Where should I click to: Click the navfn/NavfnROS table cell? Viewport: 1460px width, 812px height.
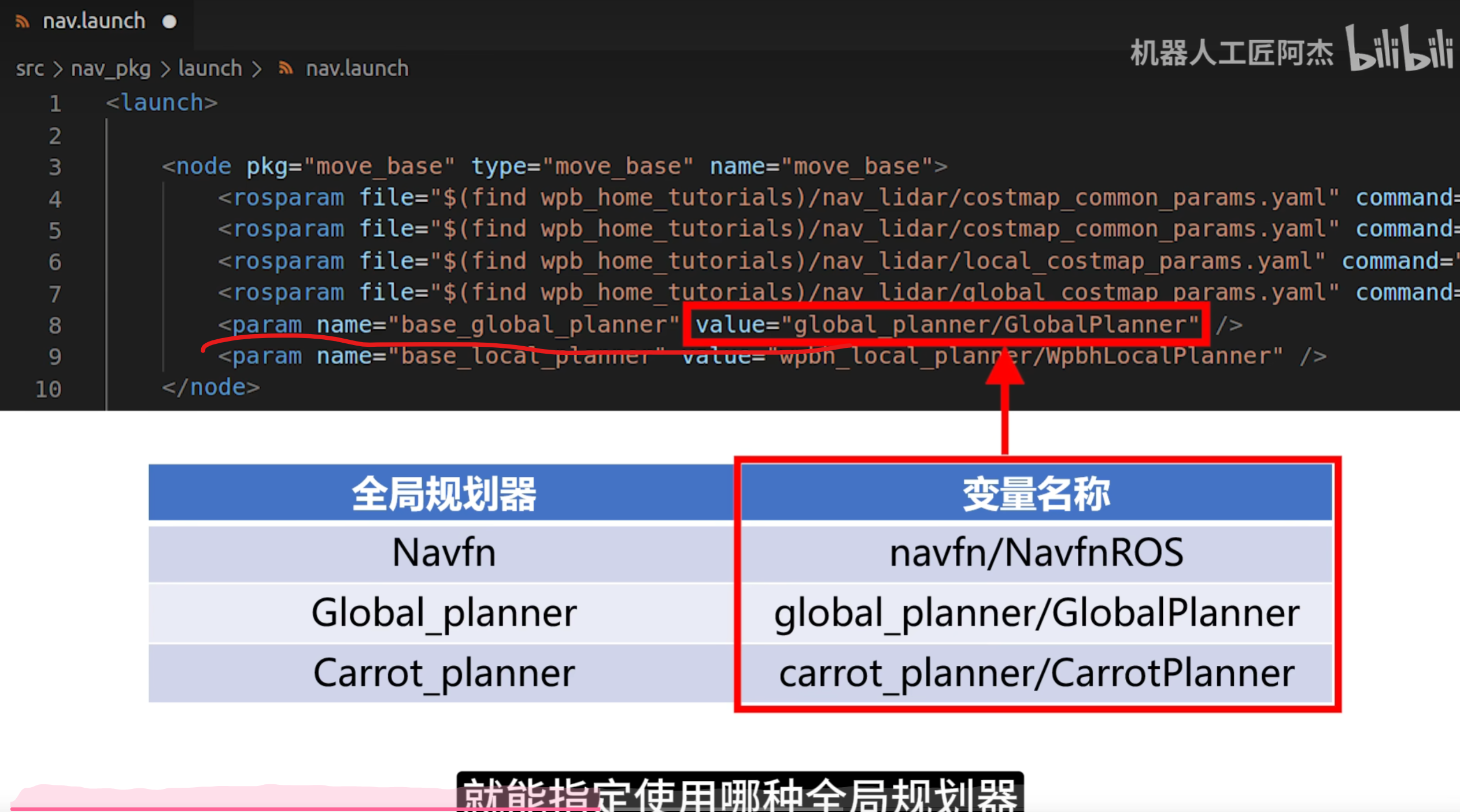[x=1036, y=553]
